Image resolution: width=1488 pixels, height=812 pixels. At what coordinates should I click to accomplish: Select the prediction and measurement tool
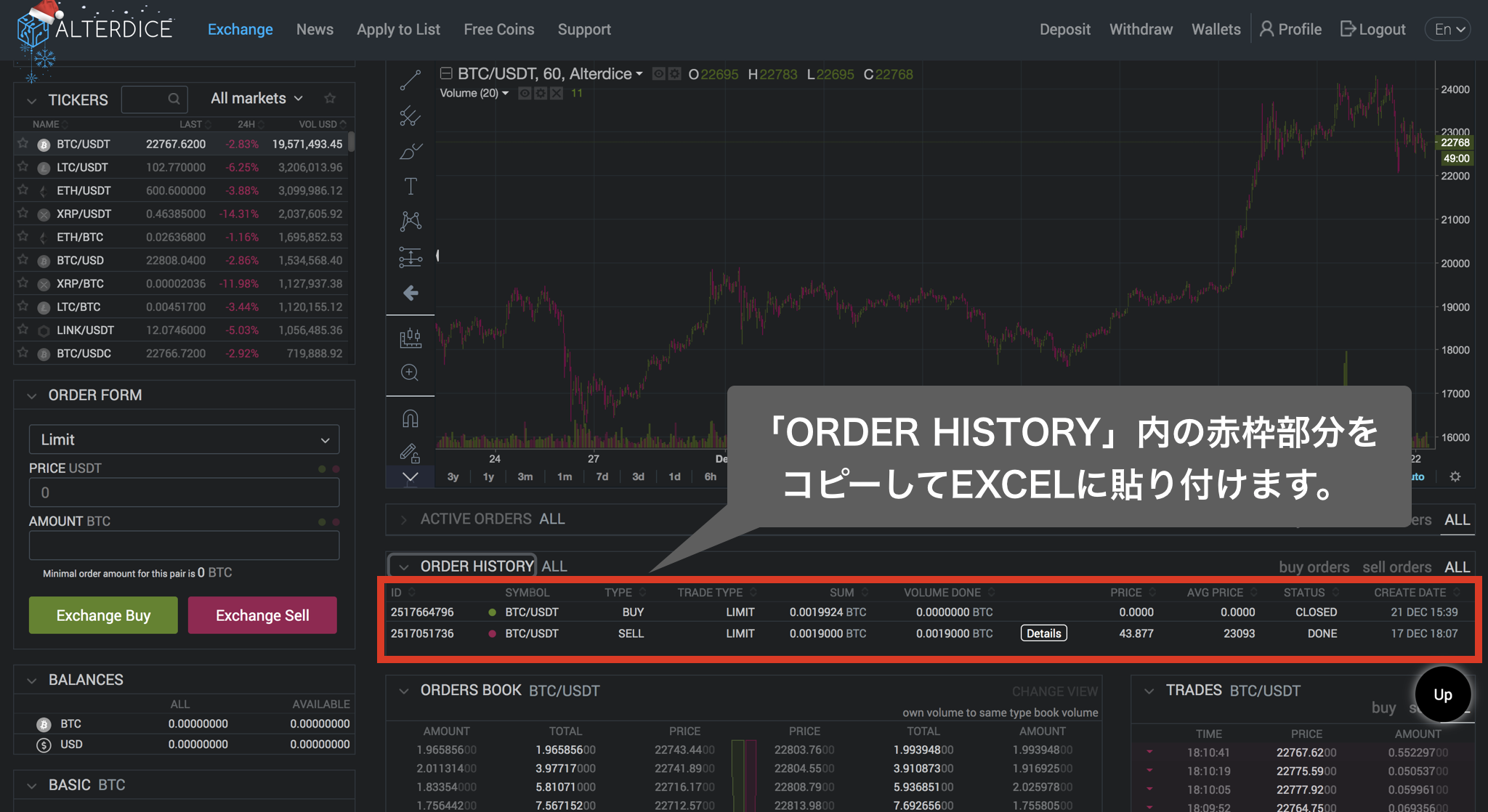411,257
